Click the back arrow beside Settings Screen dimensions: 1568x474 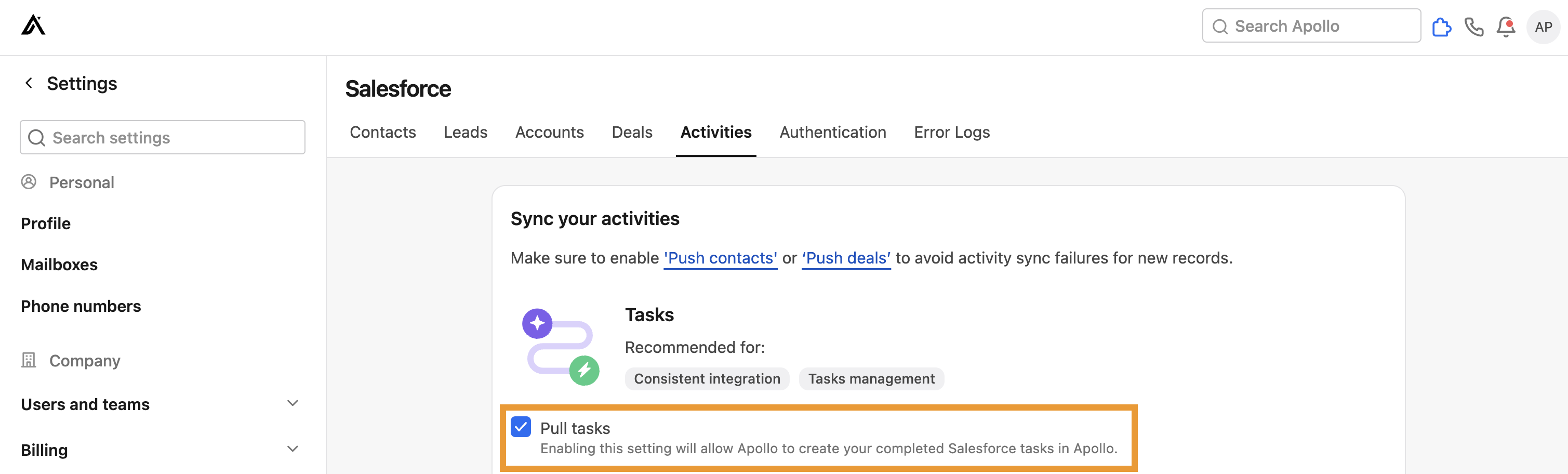pyautogui.click(x=29, y=83)
